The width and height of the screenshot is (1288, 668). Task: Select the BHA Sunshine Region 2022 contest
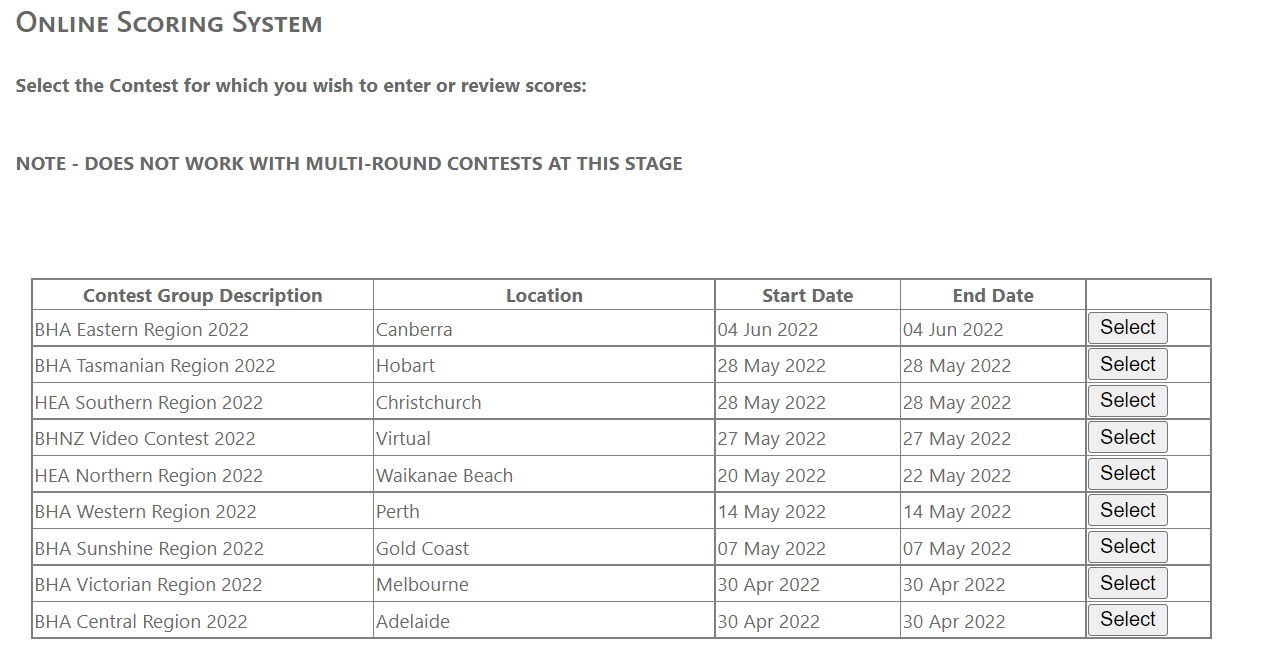coord(1127,547)
